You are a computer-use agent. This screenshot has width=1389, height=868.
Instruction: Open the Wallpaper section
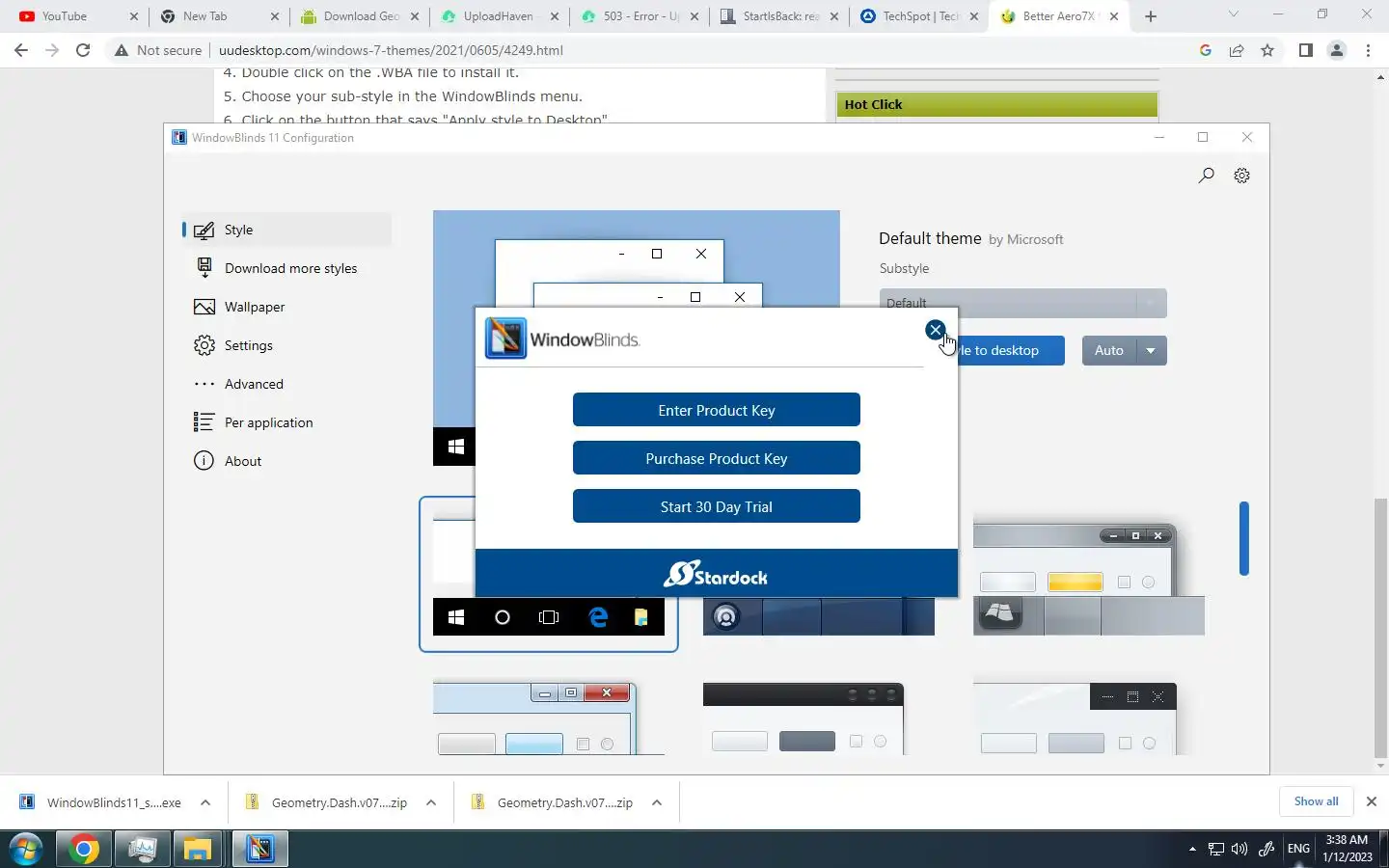tap(287, 307)
